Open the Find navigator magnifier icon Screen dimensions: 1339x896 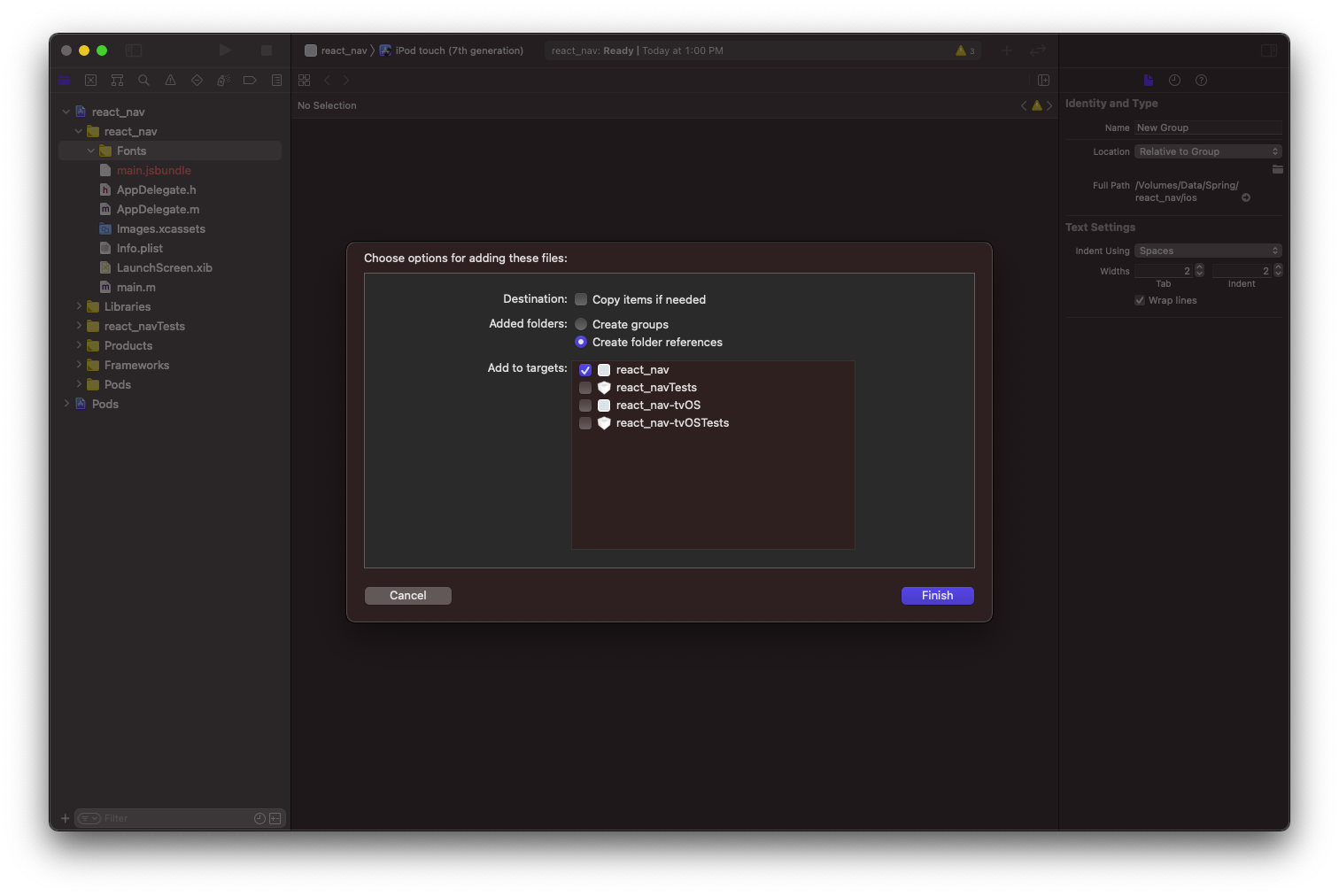[x=143, y=81]
